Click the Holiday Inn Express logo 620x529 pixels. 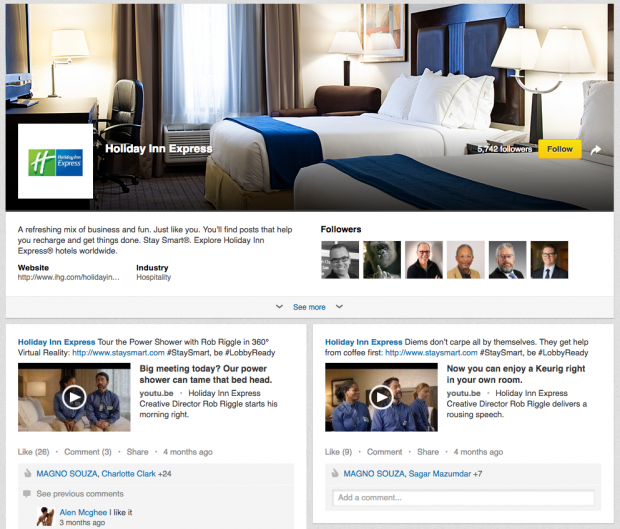pyautogui.click(x=55, y=161)
